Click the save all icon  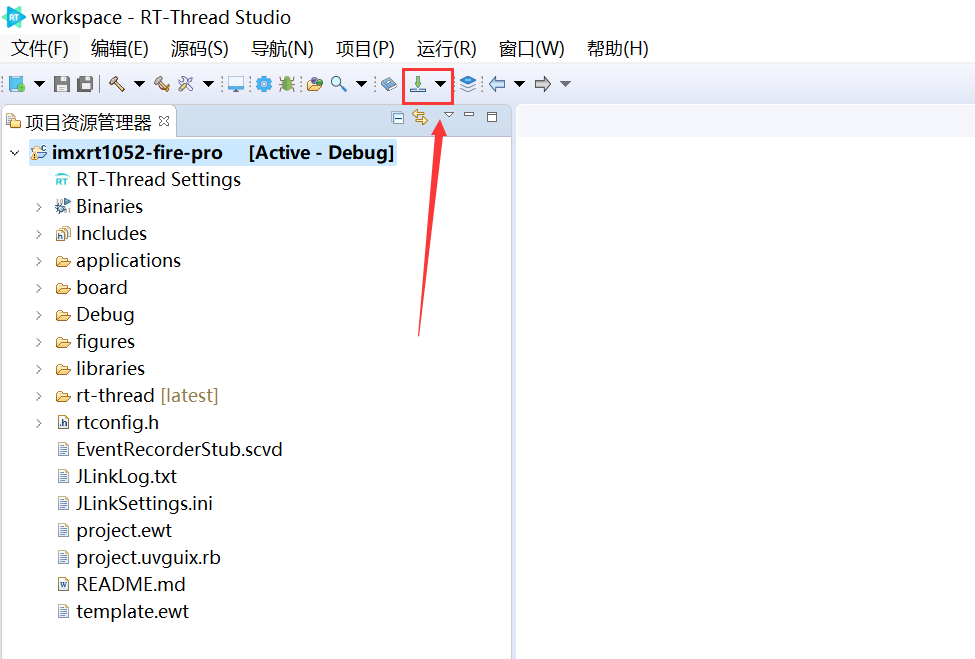(x=85, y=85)
